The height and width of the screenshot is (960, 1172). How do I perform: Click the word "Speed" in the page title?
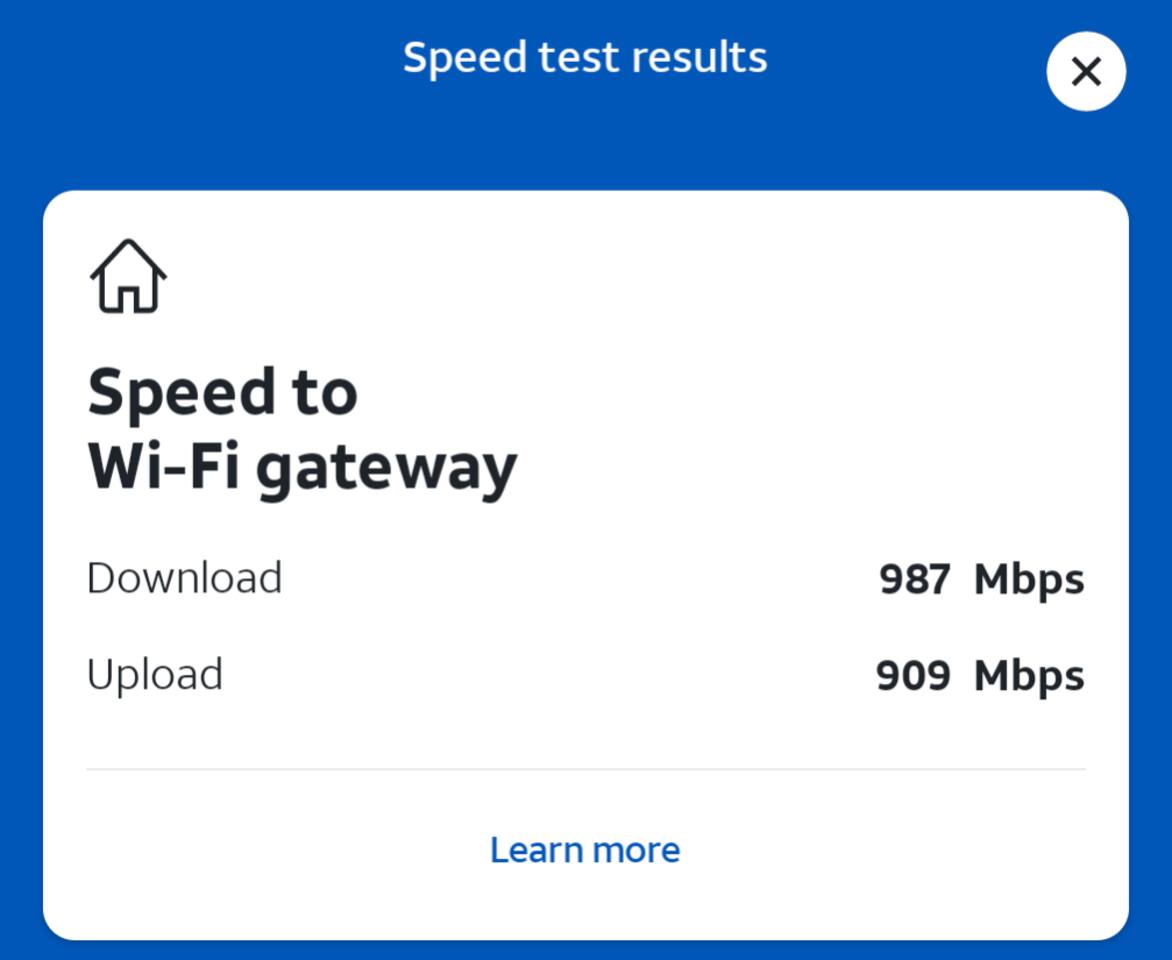click(x=464, y=60)
